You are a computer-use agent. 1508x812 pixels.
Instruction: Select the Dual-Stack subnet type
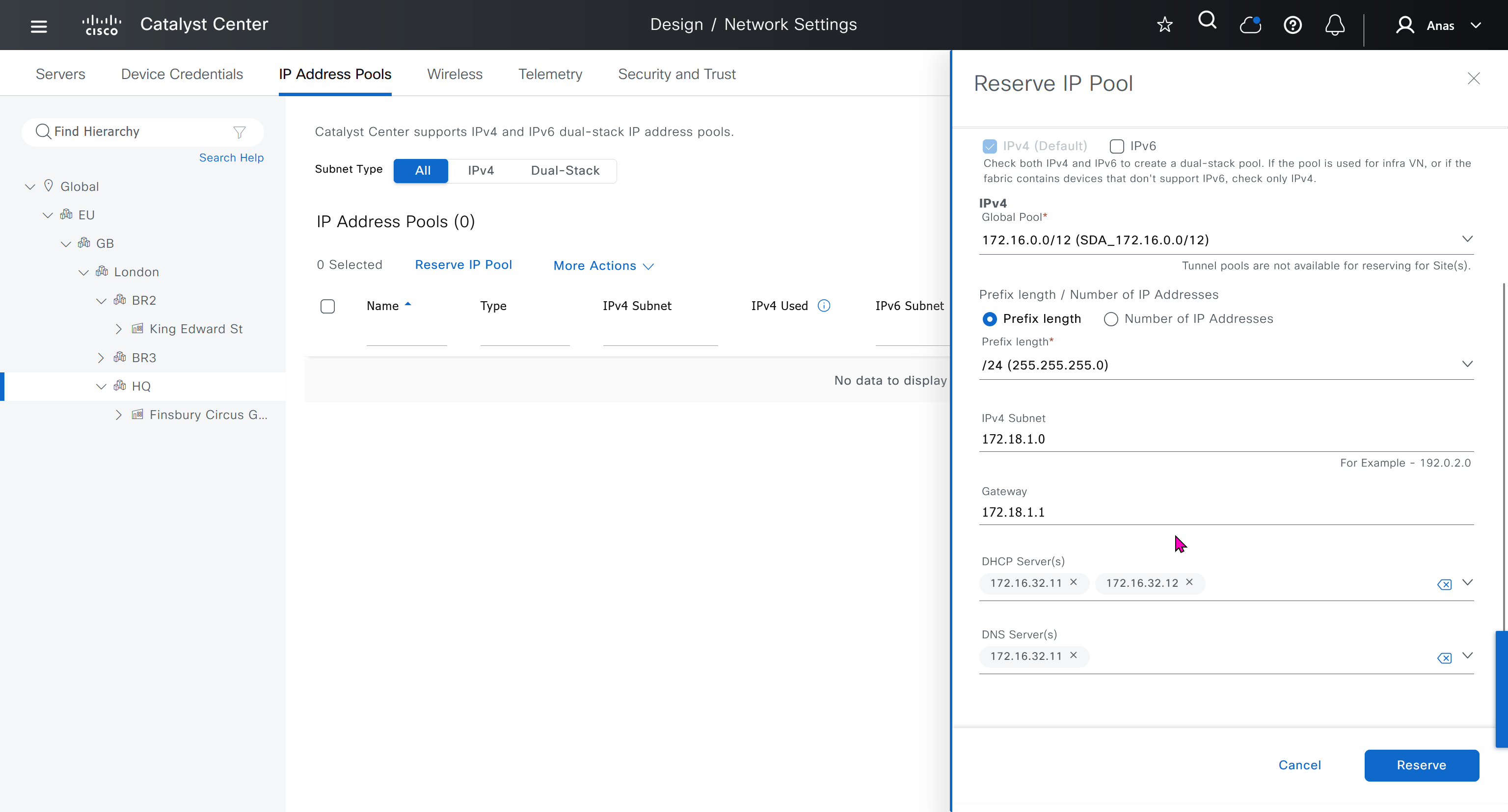565,170
